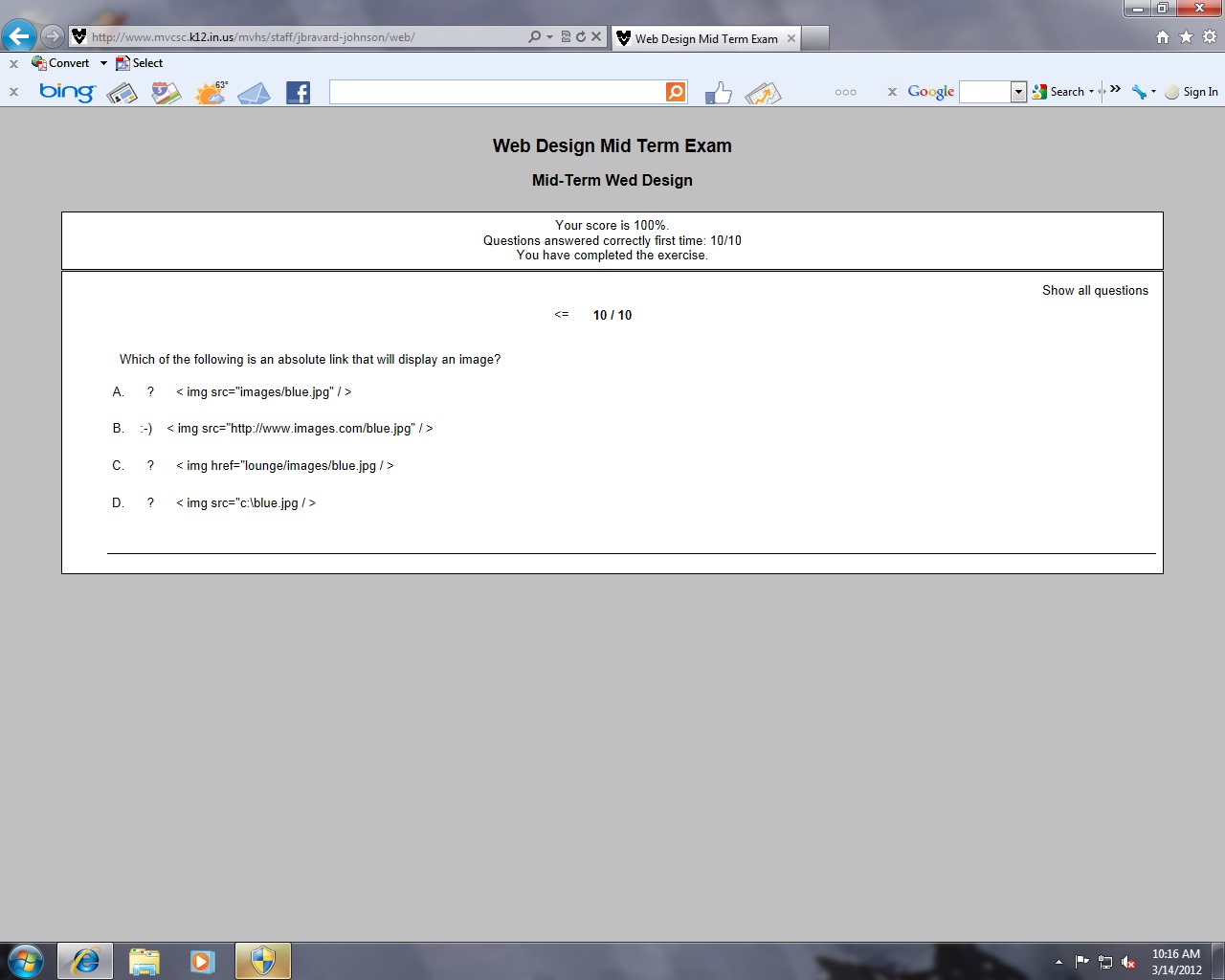Expand the Google toolbar wrench options dropdown
The image size is (1225, 980).
coord(1153,92)
